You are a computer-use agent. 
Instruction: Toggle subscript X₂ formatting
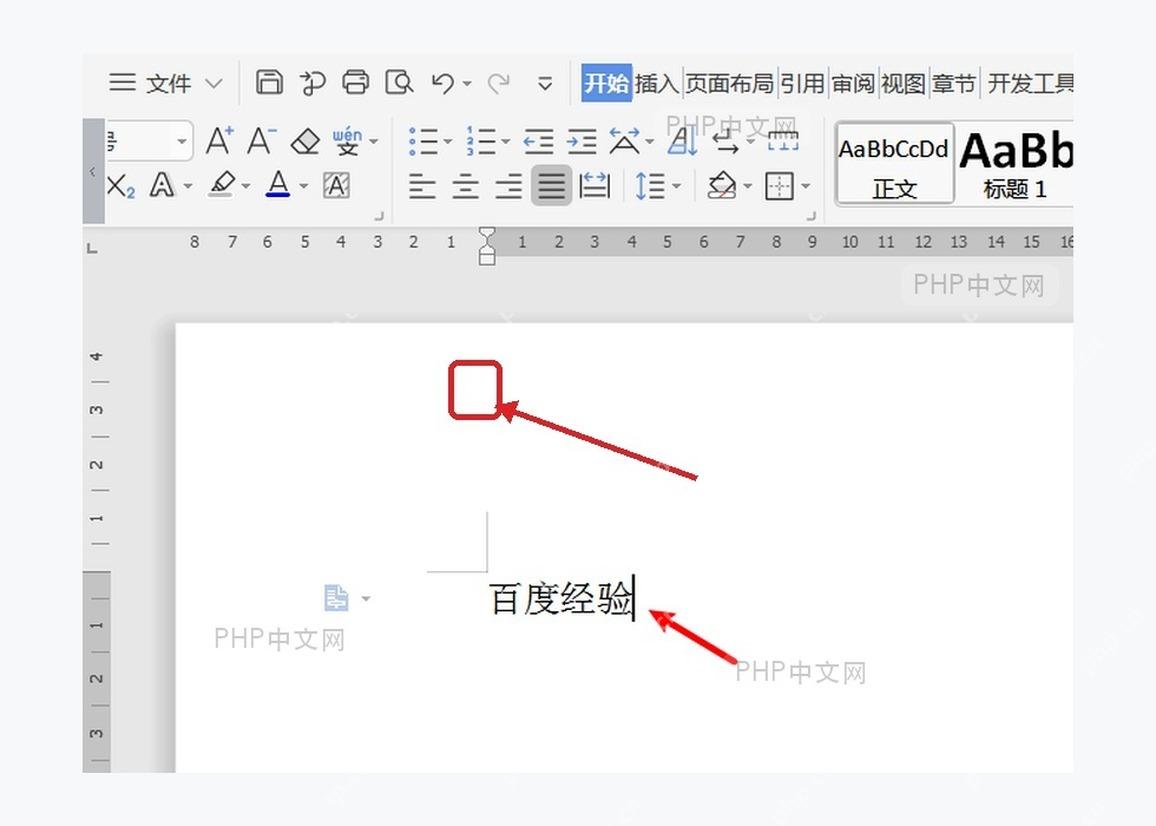point(120,186)
